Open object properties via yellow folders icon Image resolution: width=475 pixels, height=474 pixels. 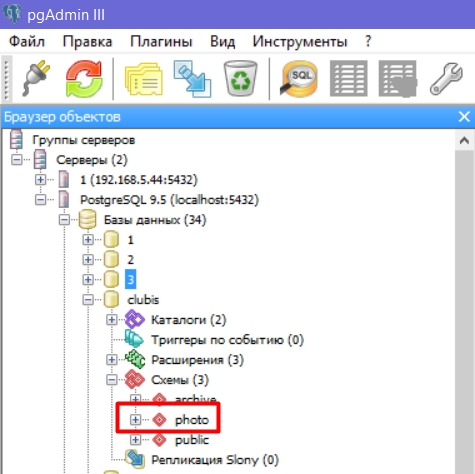point(144,79)
